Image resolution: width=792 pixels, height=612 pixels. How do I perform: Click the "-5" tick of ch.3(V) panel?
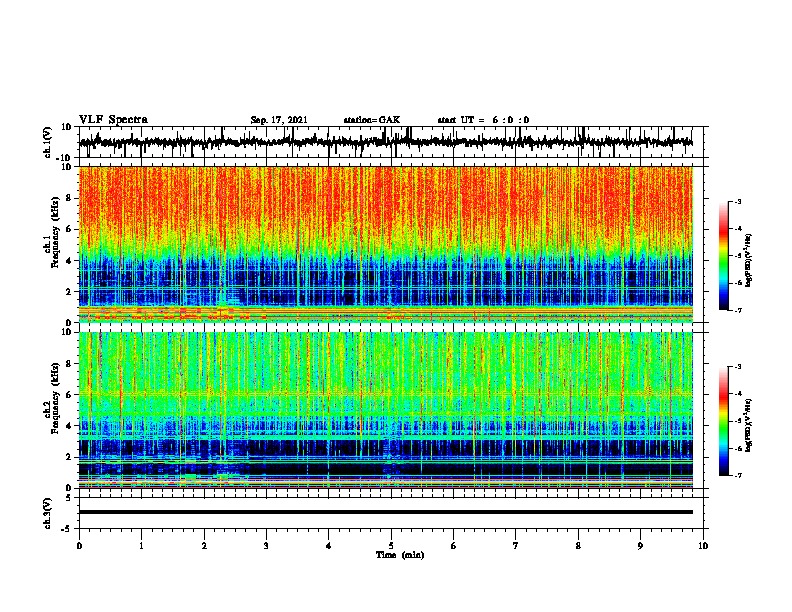(67, 529)
